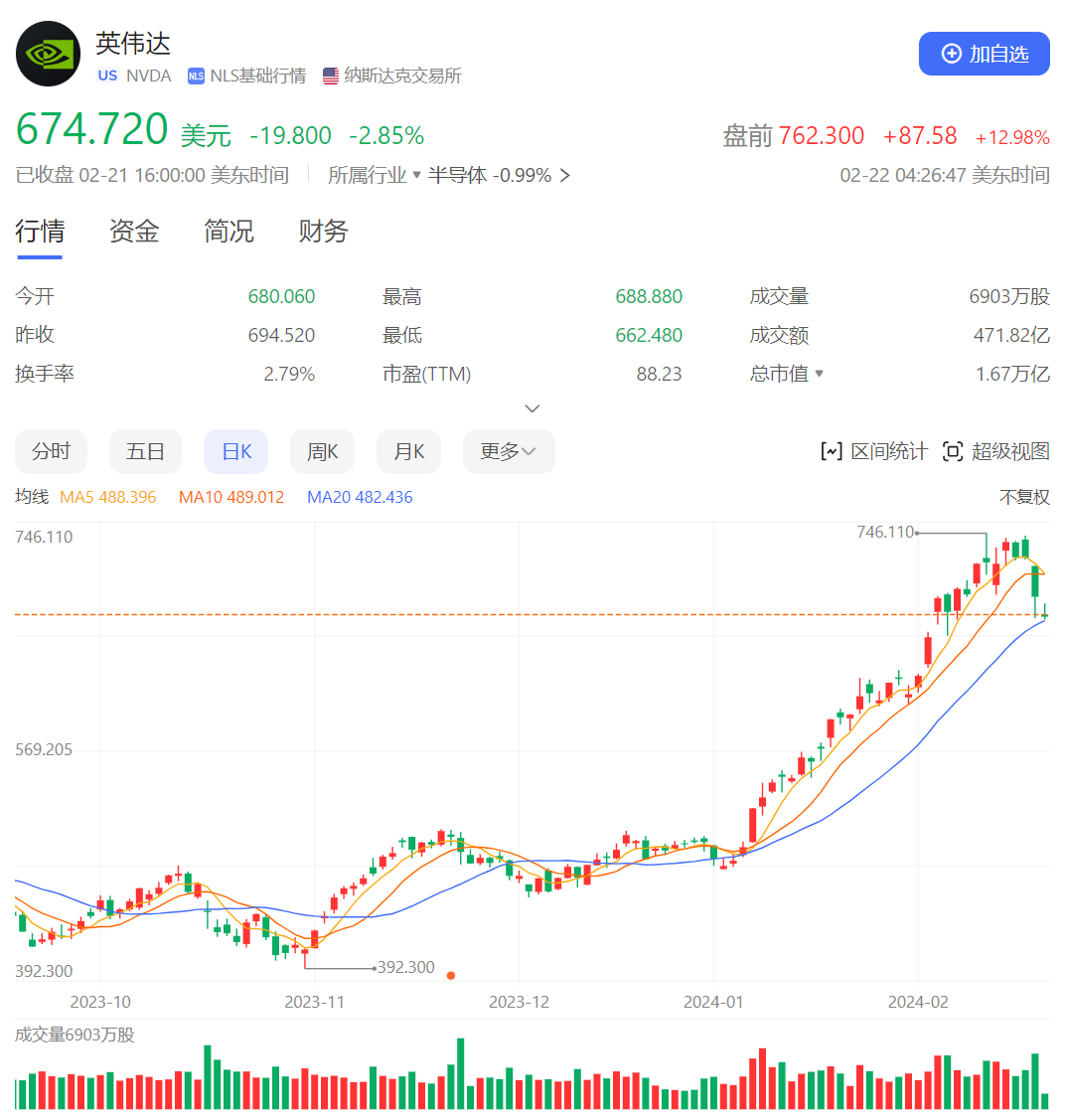This screenshot has width=1066, height=1120.
Task: Select the 周K weekly candlestick view
Action: tap(322, 450)
